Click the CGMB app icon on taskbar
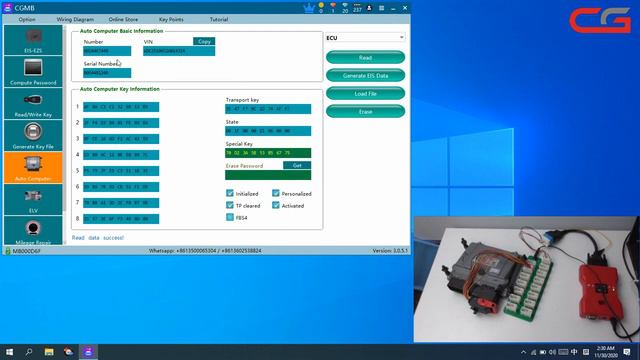This screenshot has height=360, width=640. 88,352
